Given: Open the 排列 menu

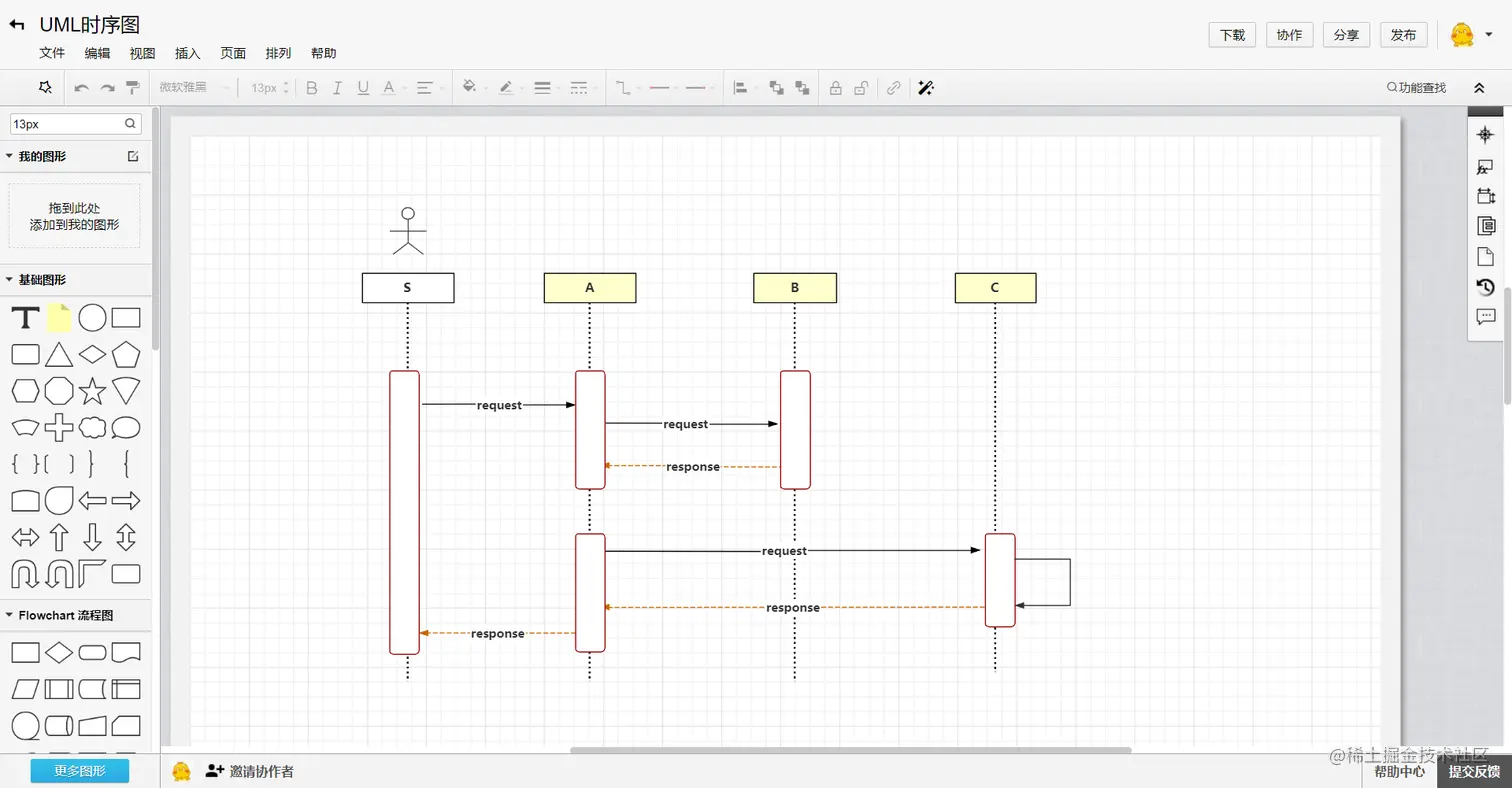Looking at the screenshot, I should point(278,53).
